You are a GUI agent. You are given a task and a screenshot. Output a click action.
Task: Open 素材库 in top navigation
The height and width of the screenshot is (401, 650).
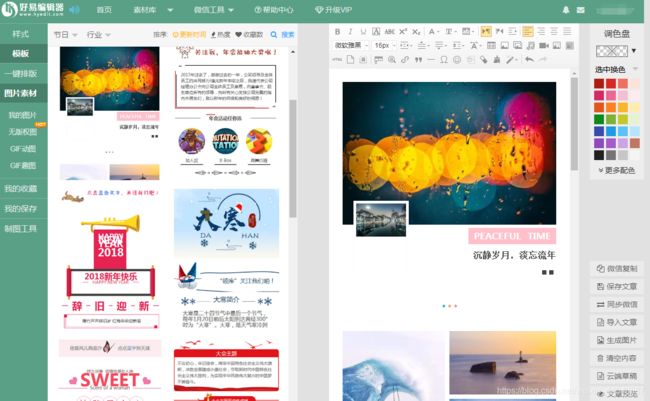point(152,10)
